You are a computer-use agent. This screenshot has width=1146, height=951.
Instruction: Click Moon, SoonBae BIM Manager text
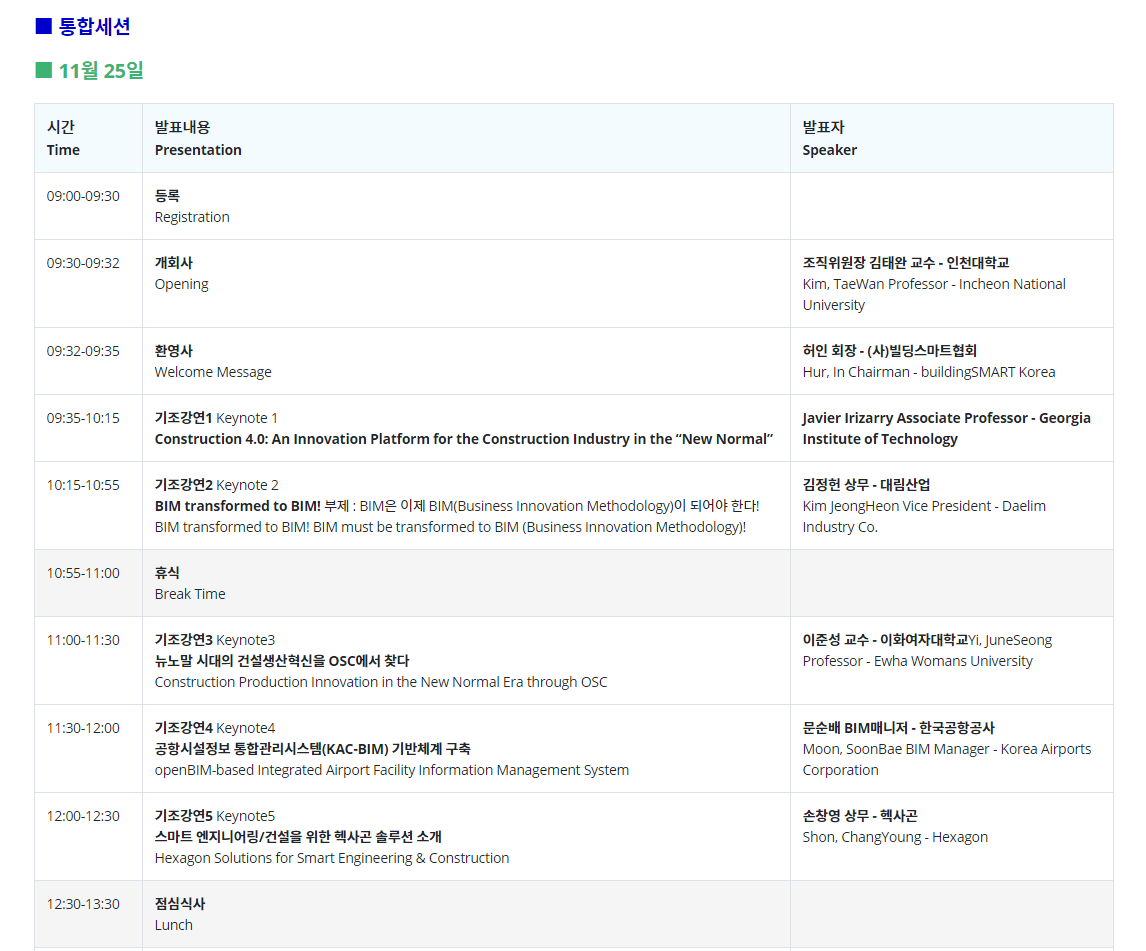tap(946, 759)
